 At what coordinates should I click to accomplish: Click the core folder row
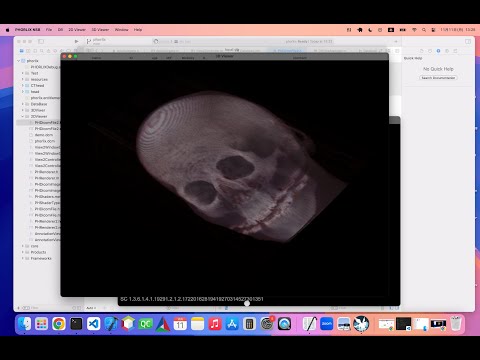(x=38, y=246)
